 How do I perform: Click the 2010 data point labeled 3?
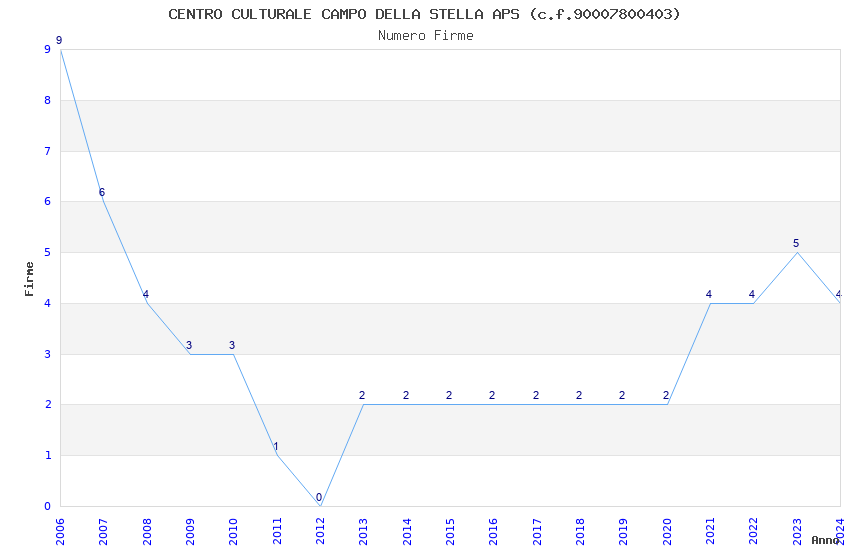point(233,354)
